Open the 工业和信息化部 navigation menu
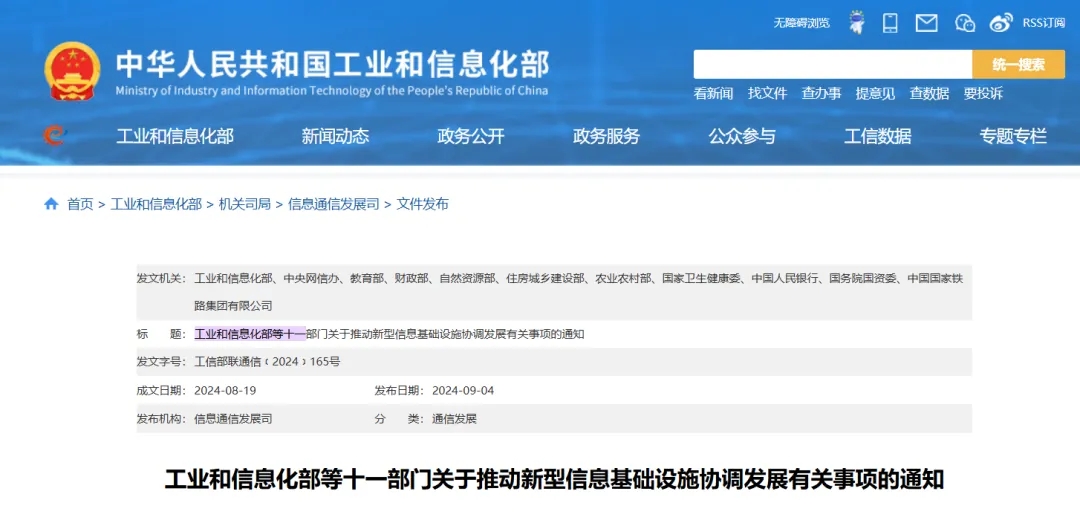The width and height of the screenshot is (1080, 523). pos(175,136)
